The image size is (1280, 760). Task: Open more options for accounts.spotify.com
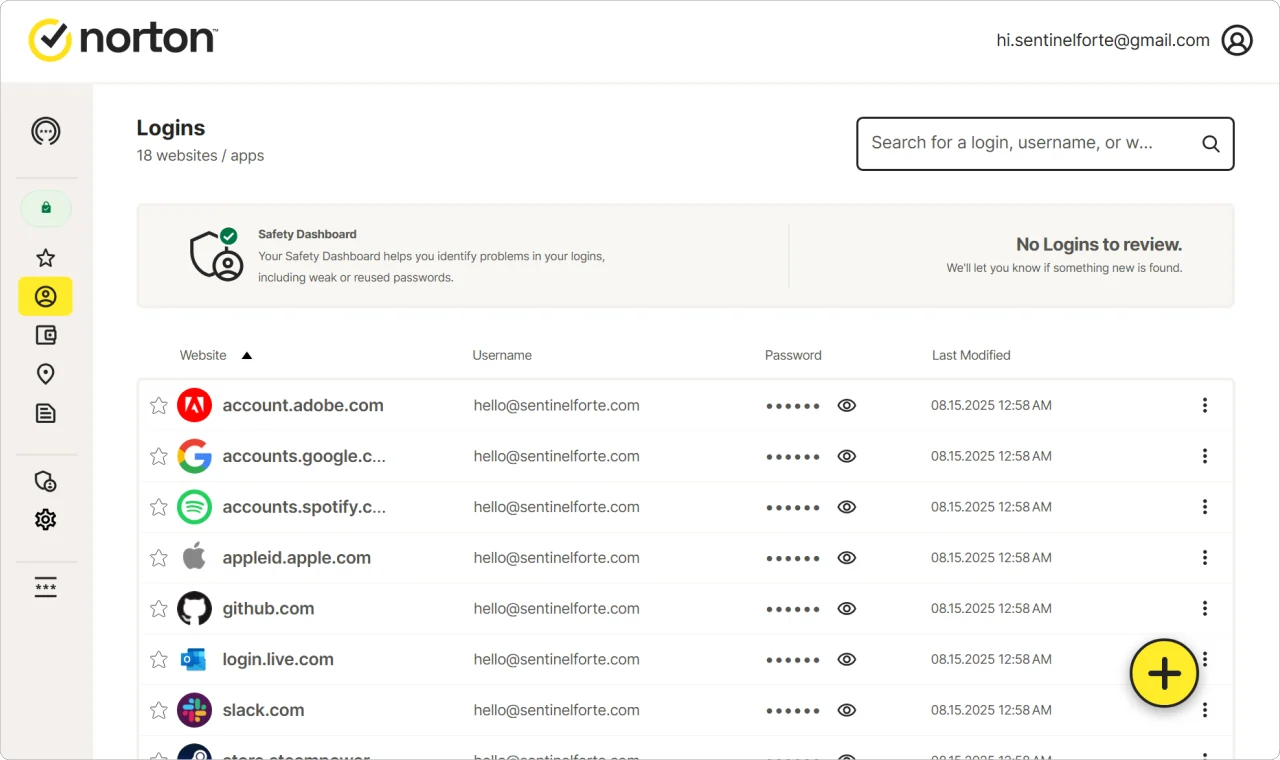pyautogui.click(x=1205, y=507)
